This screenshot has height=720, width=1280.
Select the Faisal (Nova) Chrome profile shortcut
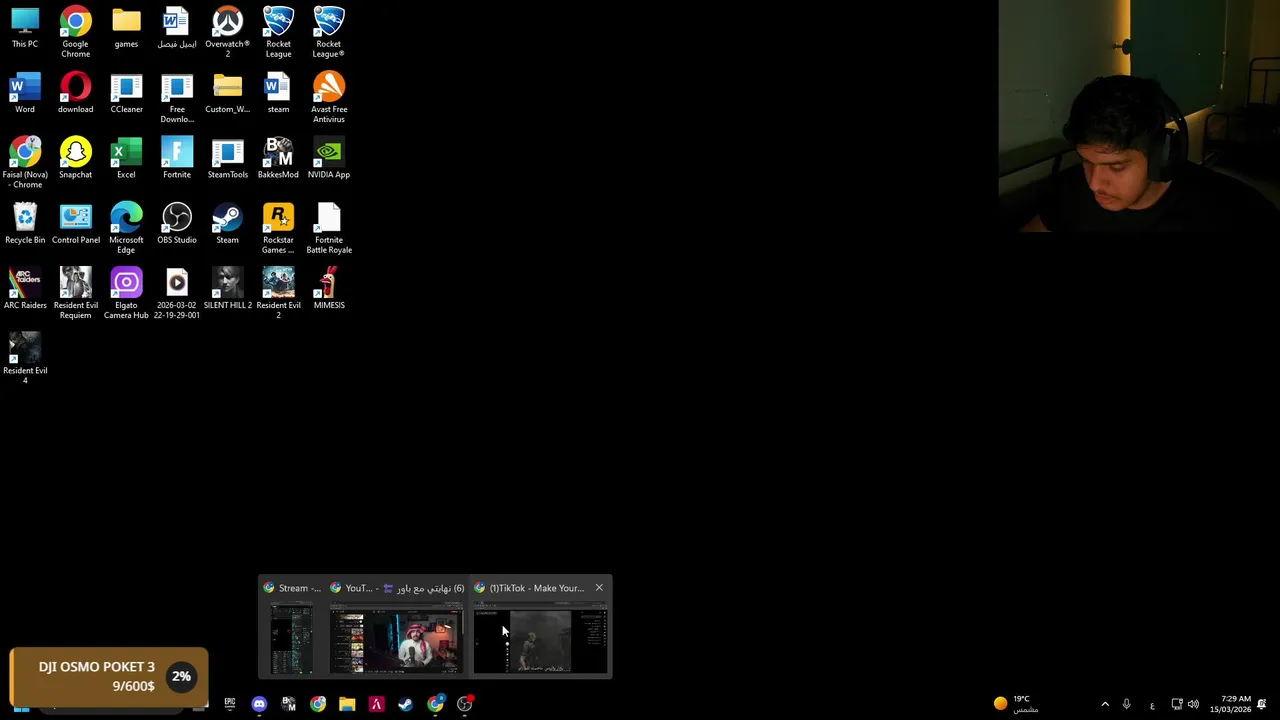(x=25, y=163)
